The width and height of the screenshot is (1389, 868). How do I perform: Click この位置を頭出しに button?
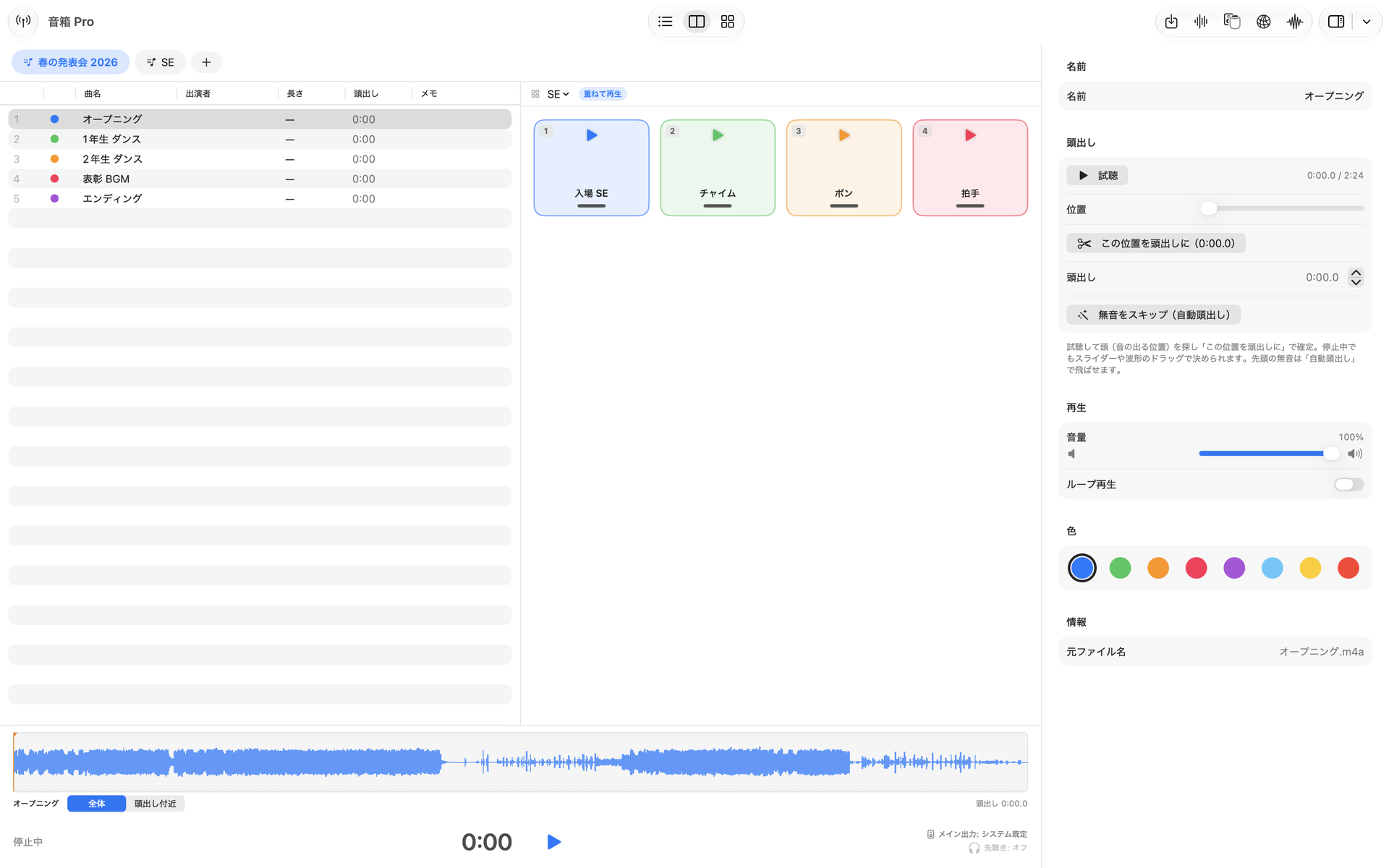[x=1155, y=244]
